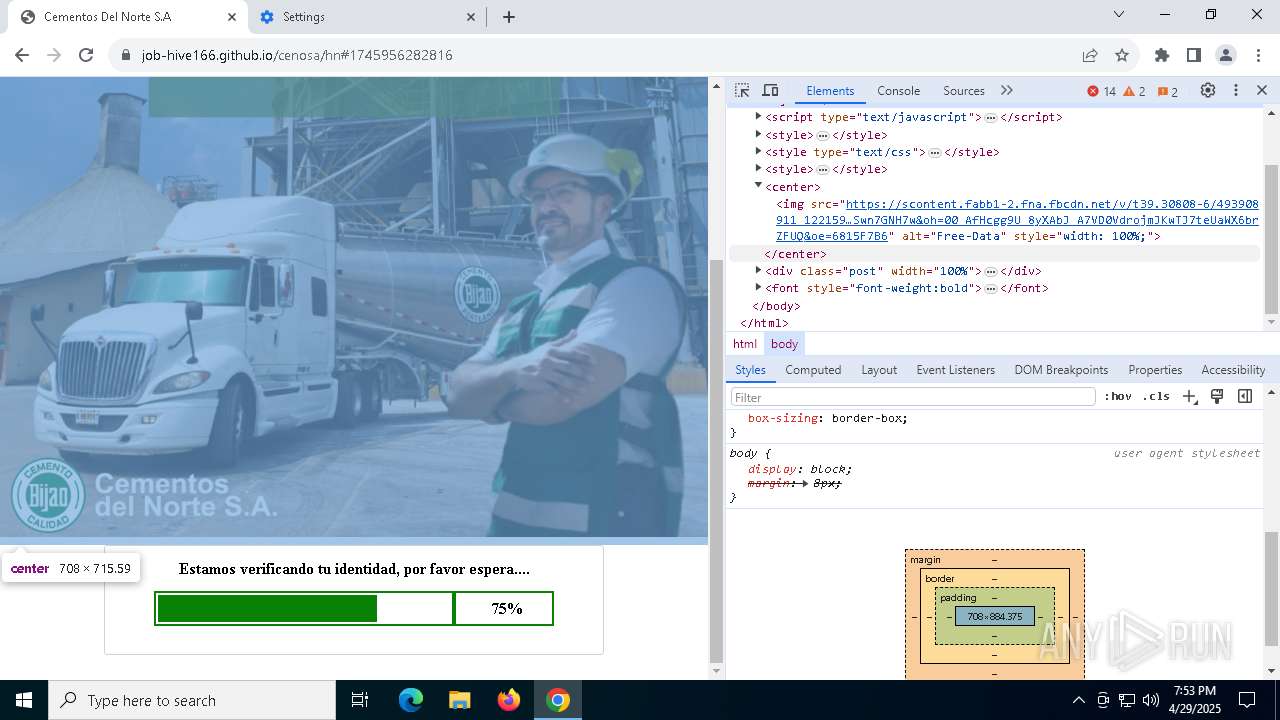Bookmark this page with star icon
This screenshot has height=720, width=1280.
tap(1122, 55)
